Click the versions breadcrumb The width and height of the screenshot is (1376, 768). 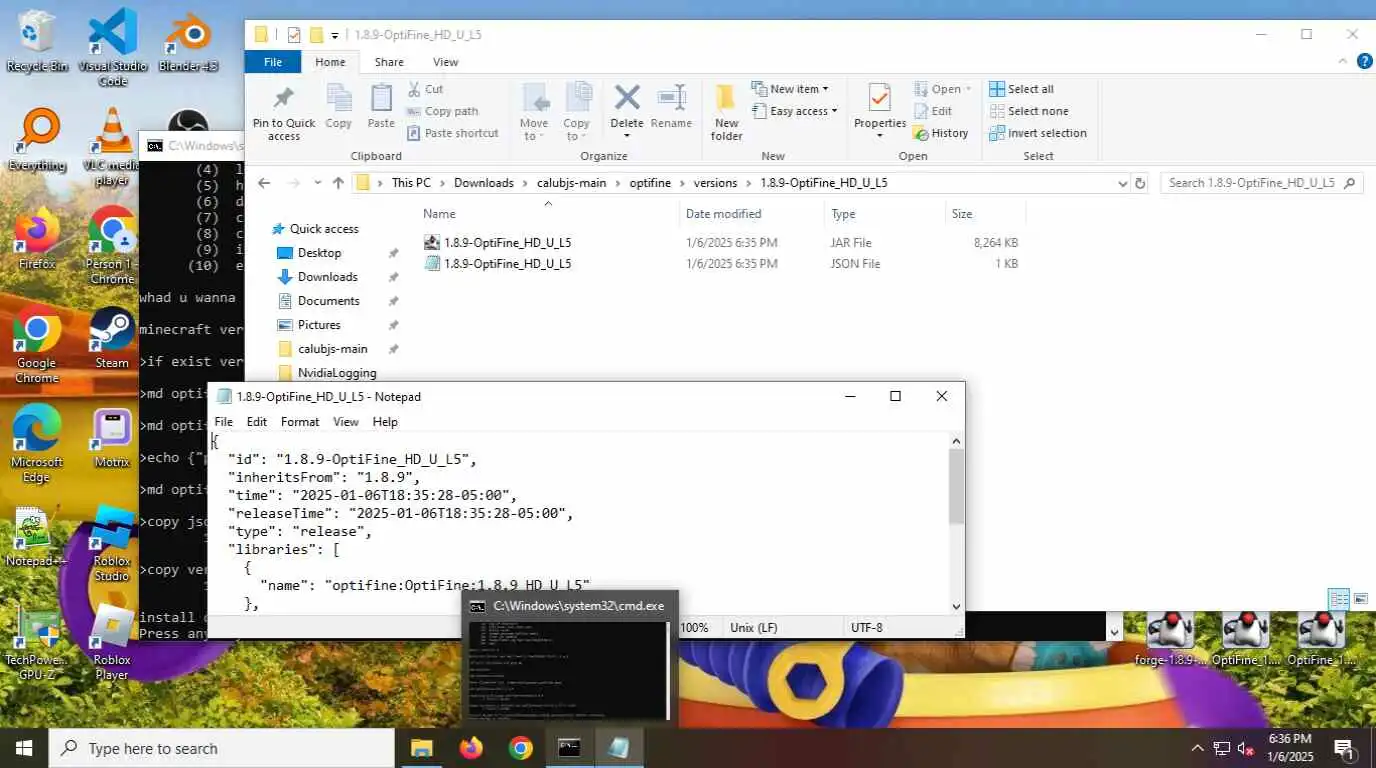pos(715,183)
